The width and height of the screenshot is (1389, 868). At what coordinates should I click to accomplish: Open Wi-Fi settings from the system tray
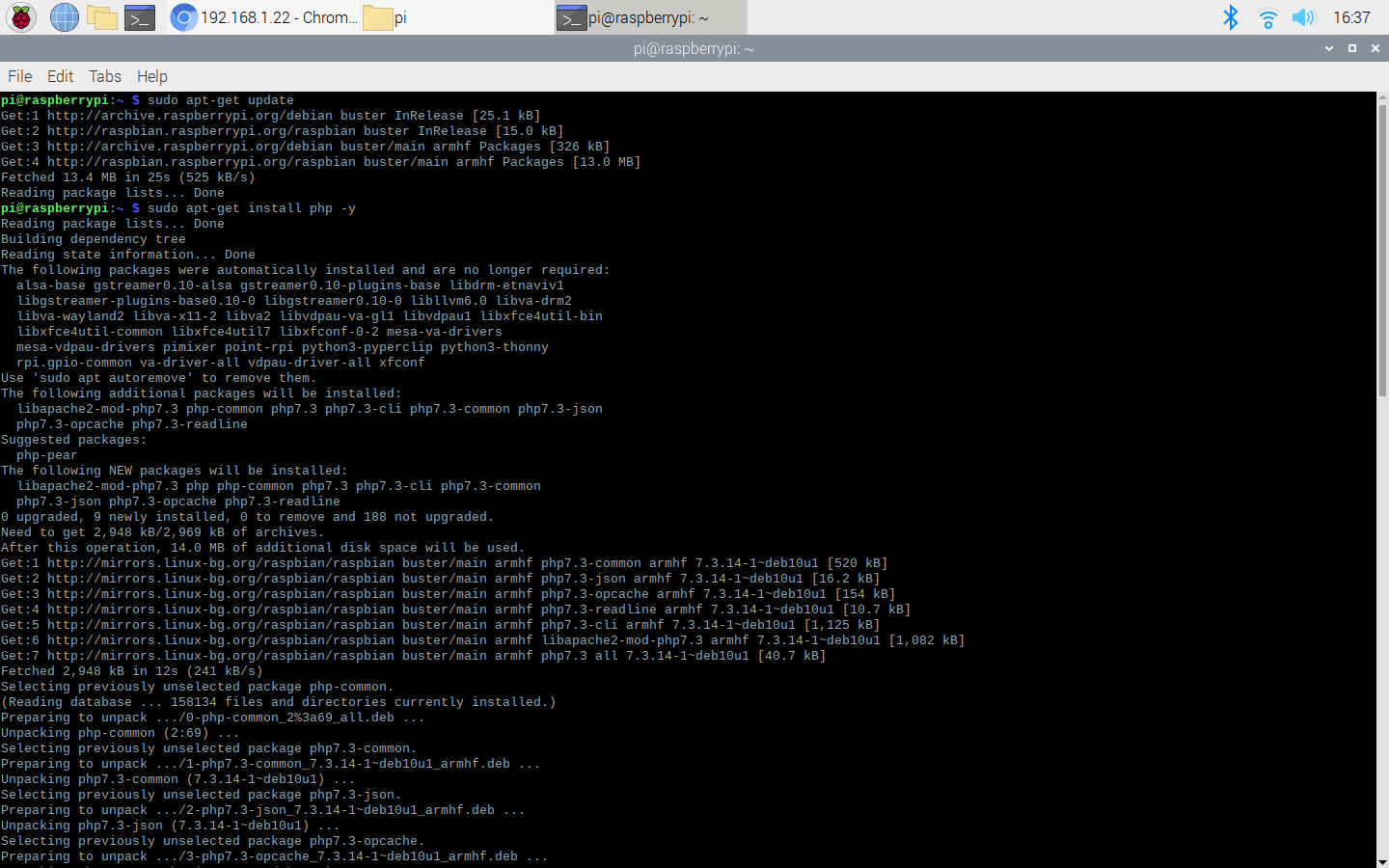[x=1266, y=16]
